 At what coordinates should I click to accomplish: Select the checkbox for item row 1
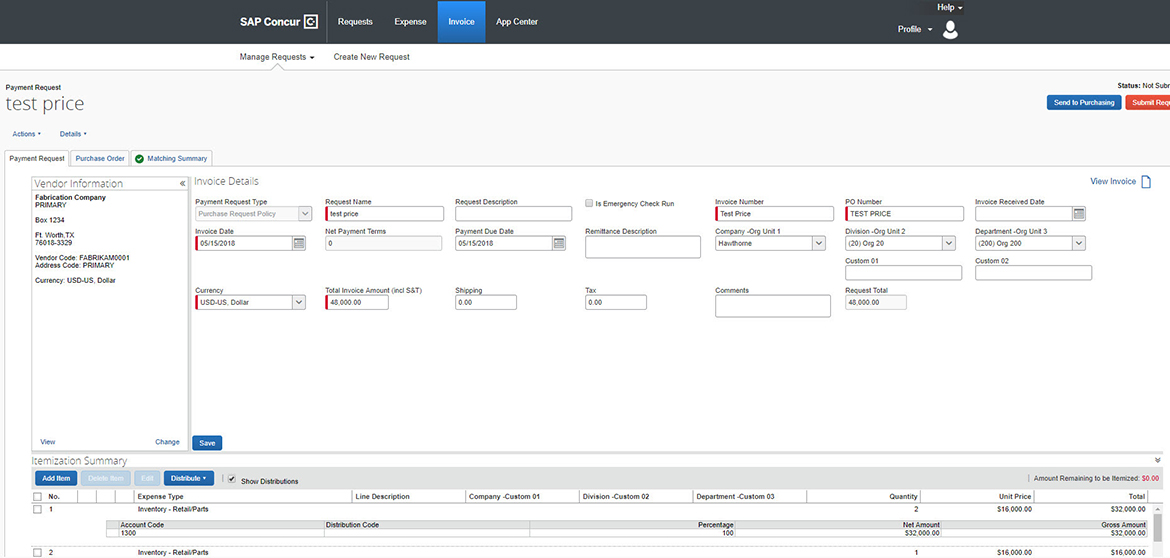click(38, 509)
